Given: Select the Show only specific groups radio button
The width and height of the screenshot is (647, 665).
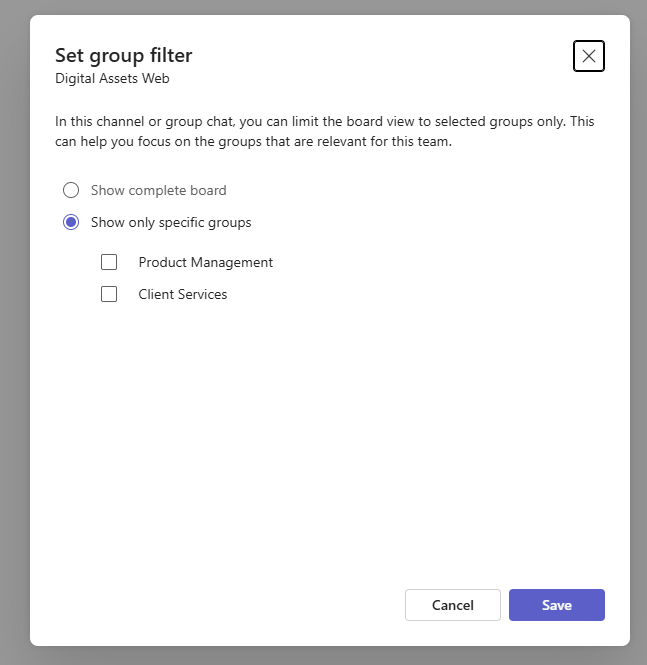Looking at the screenshot, I should (x=71, y=222).
